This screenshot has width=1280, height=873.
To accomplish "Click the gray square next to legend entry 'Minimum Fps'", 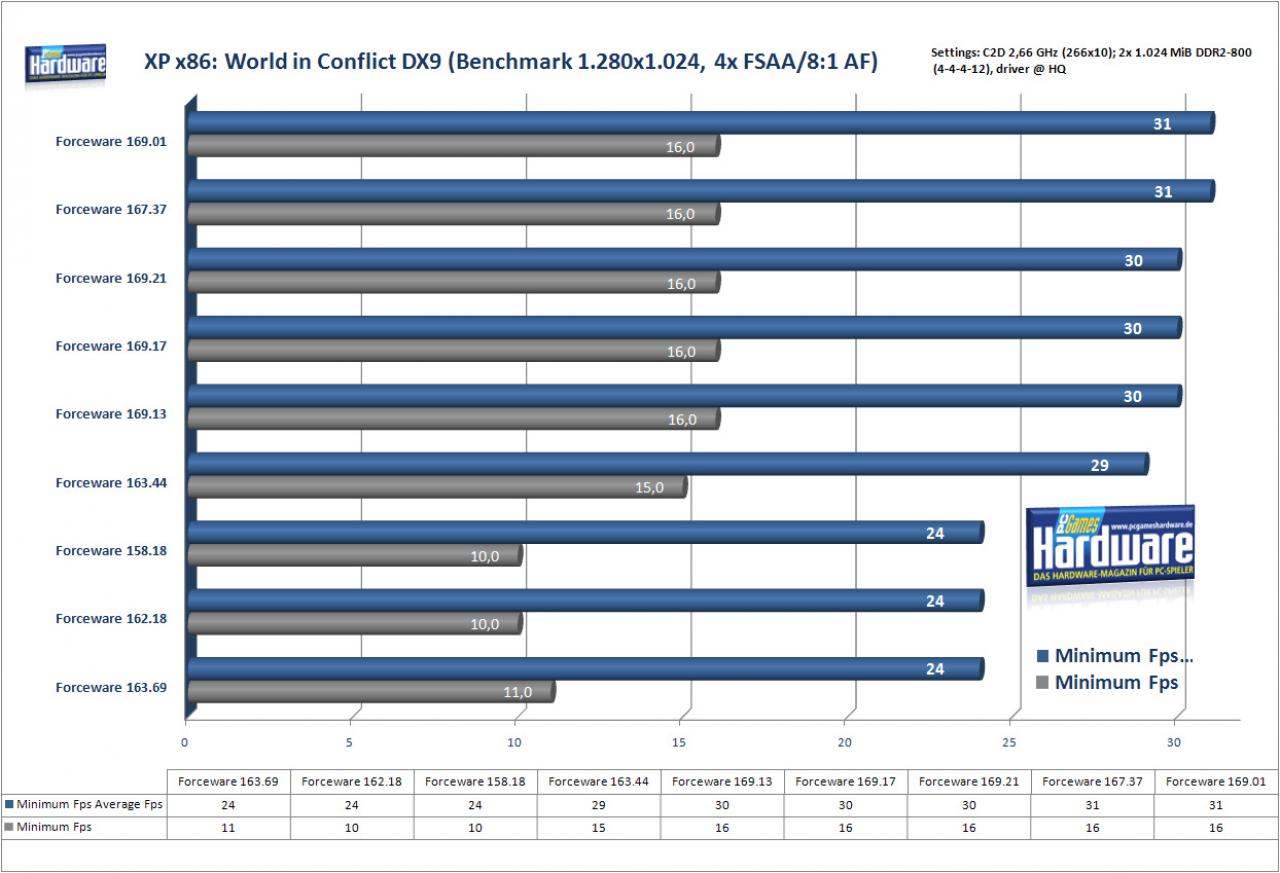I will coord(1042,683).
